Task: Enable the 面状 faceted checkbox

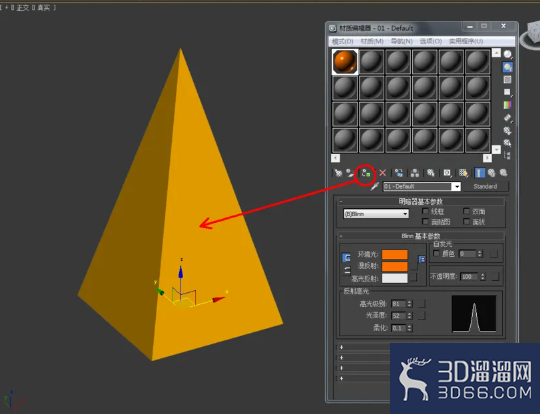Action: 466,221
